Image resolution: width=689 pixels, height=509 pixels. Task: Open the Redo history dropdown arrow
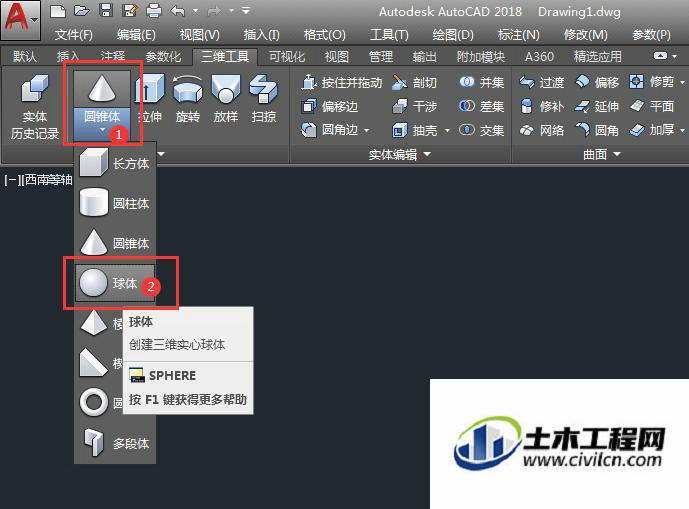[231, 11]
